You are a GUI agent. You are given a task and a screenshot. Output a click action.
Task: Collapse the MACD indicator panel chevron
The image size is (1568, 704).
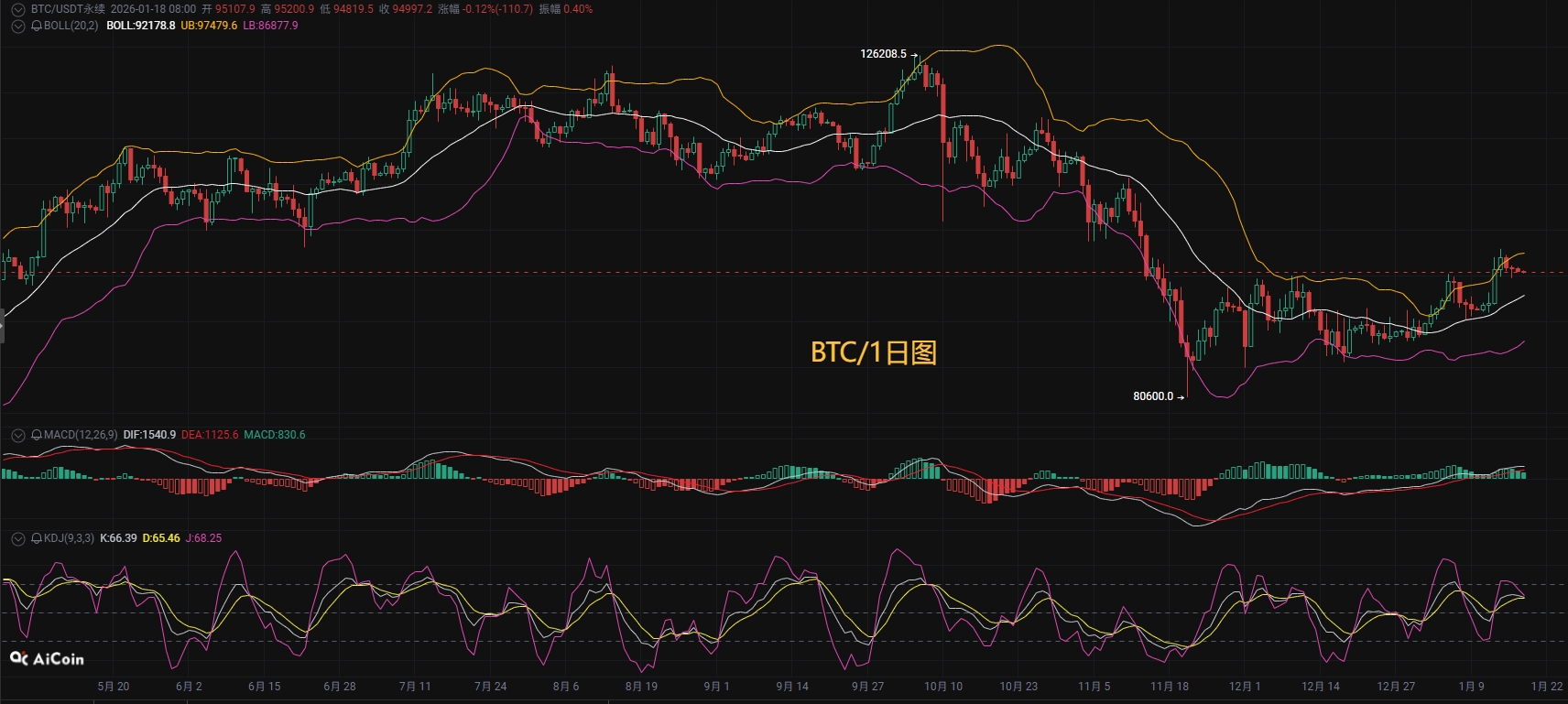(x=17, y=435)
